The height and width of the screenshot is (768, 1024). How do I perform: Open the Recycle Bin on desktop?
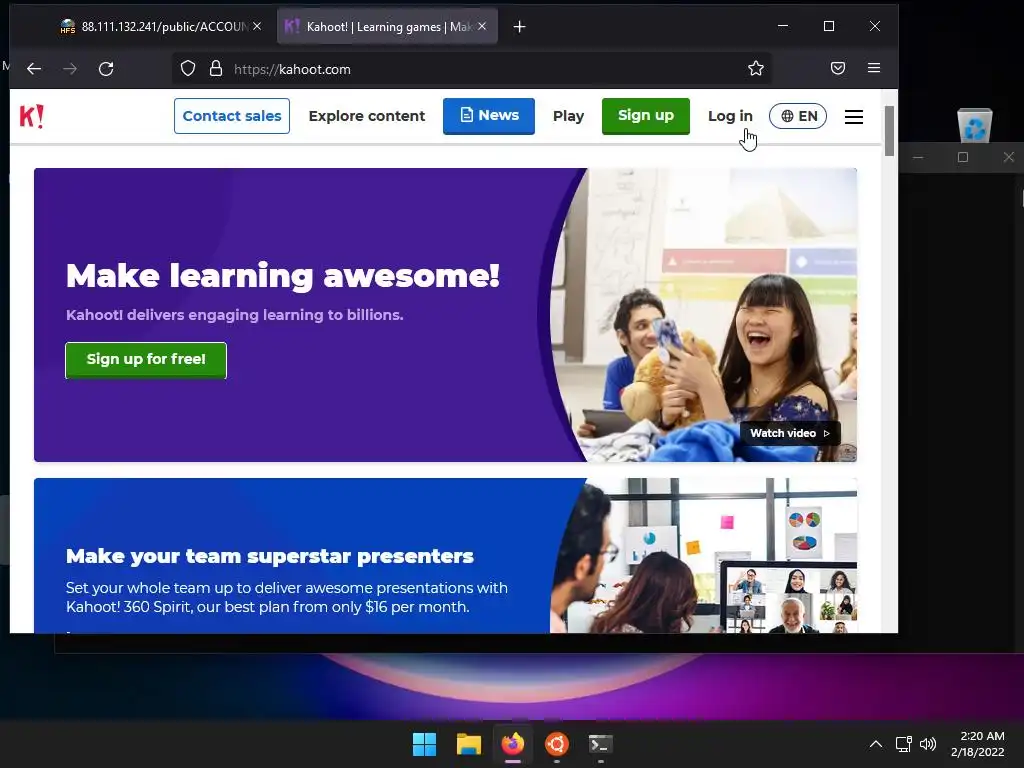click(974, 125)
